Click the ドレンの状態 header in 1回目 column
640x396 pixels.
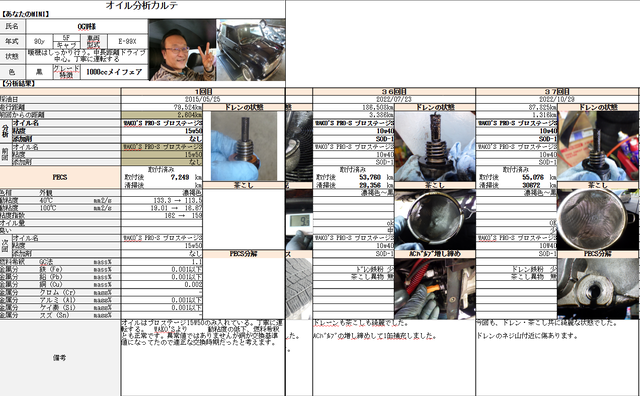(244, 107)
